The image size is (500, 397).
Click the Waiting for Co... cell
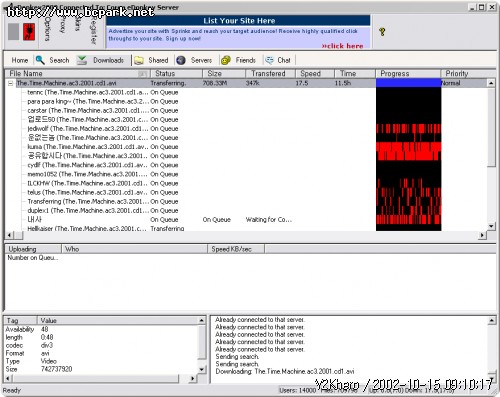click(x=269, y=220)
